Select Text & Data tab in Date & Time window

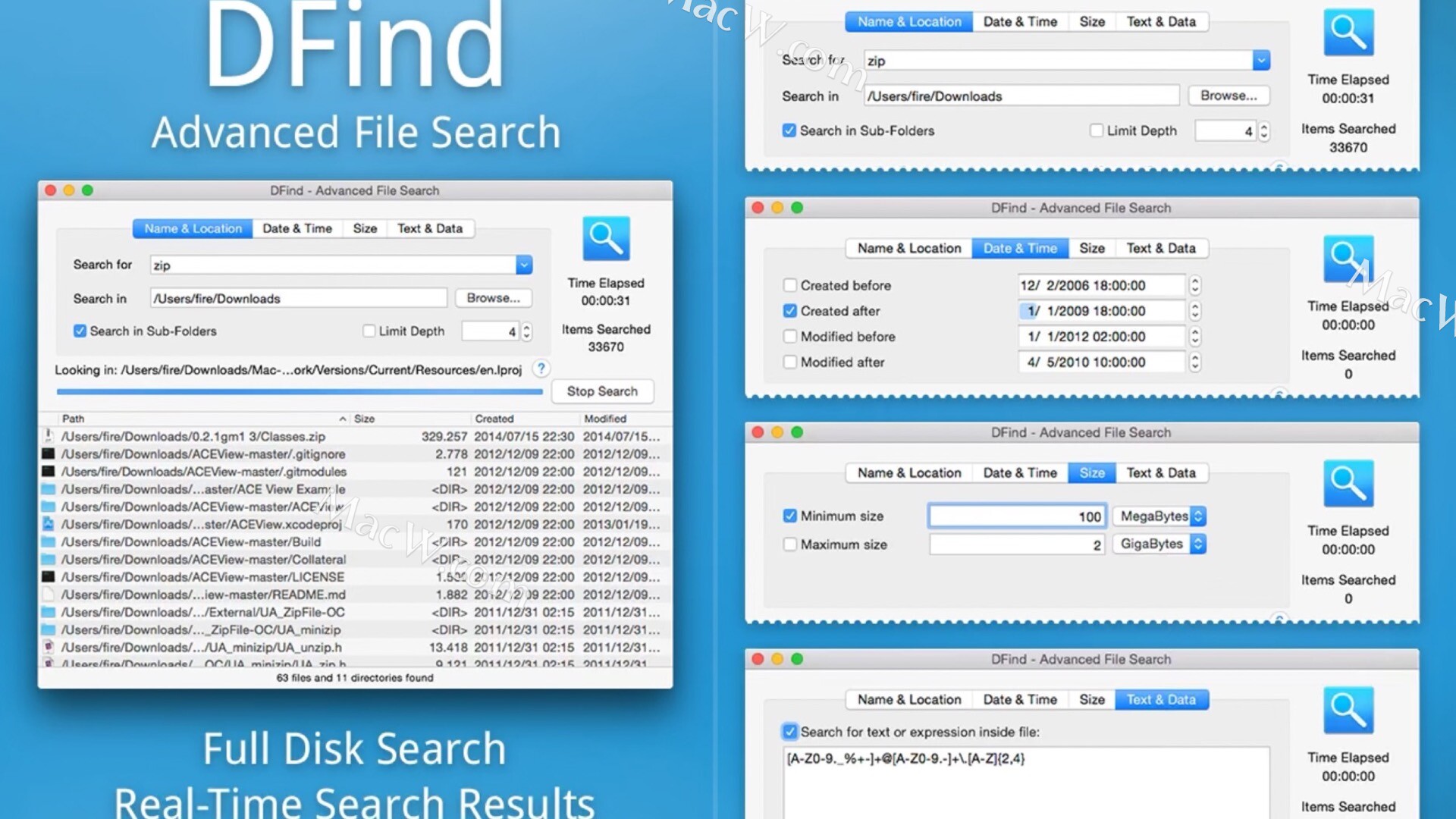tap(1161, 248)
